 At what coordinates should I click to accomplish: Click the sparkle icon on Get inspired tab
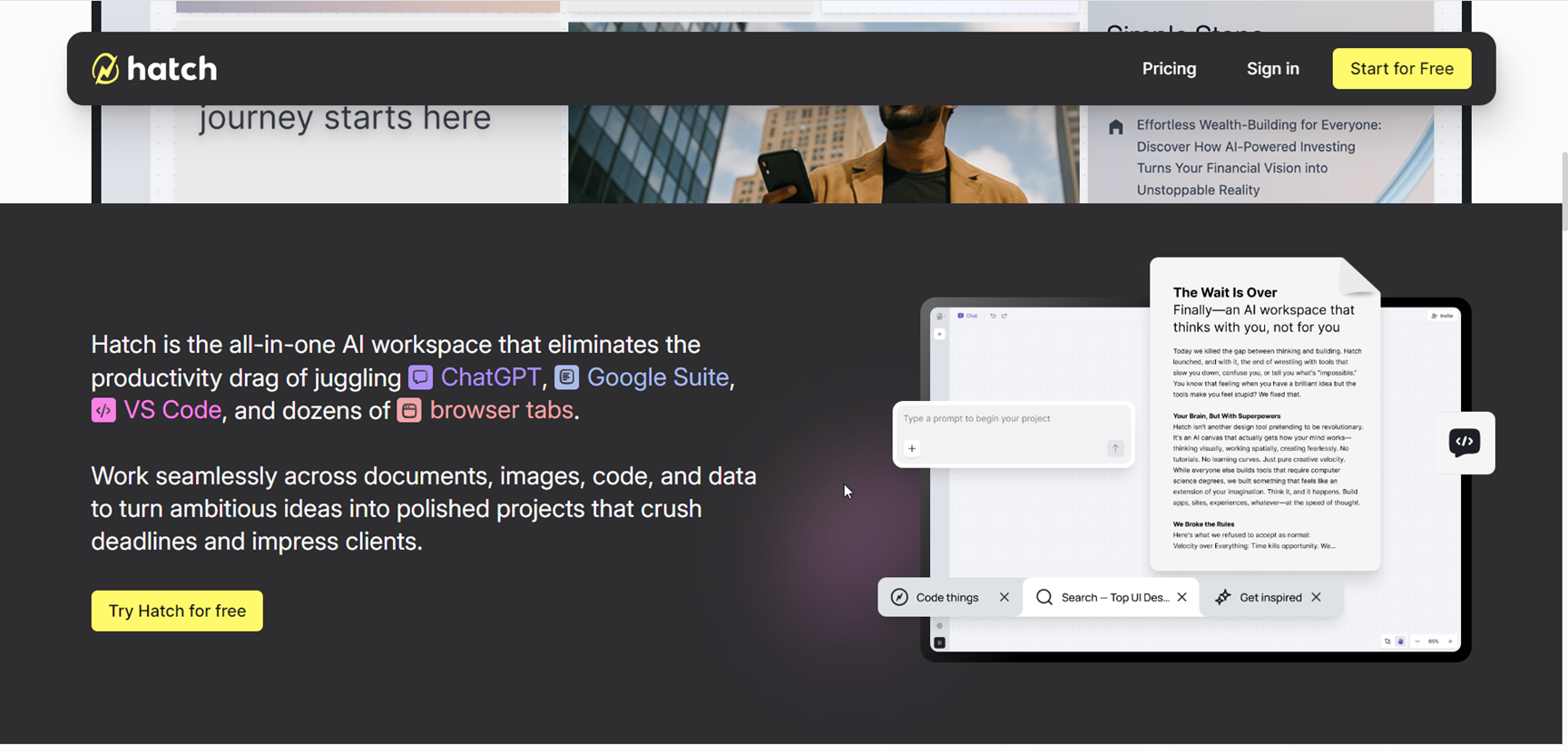pyautogui.click(x=1223, y=597)
